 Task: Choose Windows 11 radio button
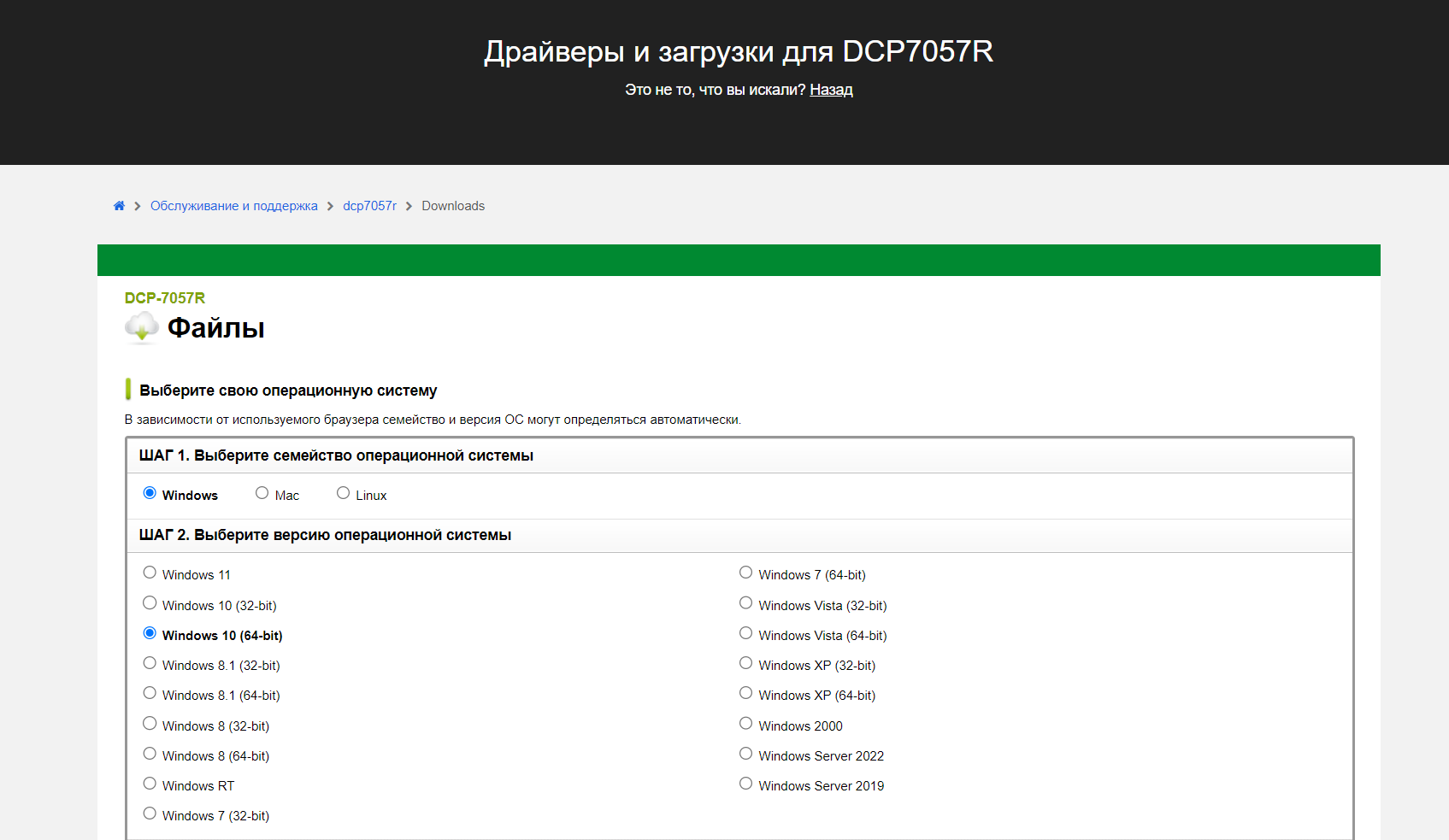coord(150,573)
